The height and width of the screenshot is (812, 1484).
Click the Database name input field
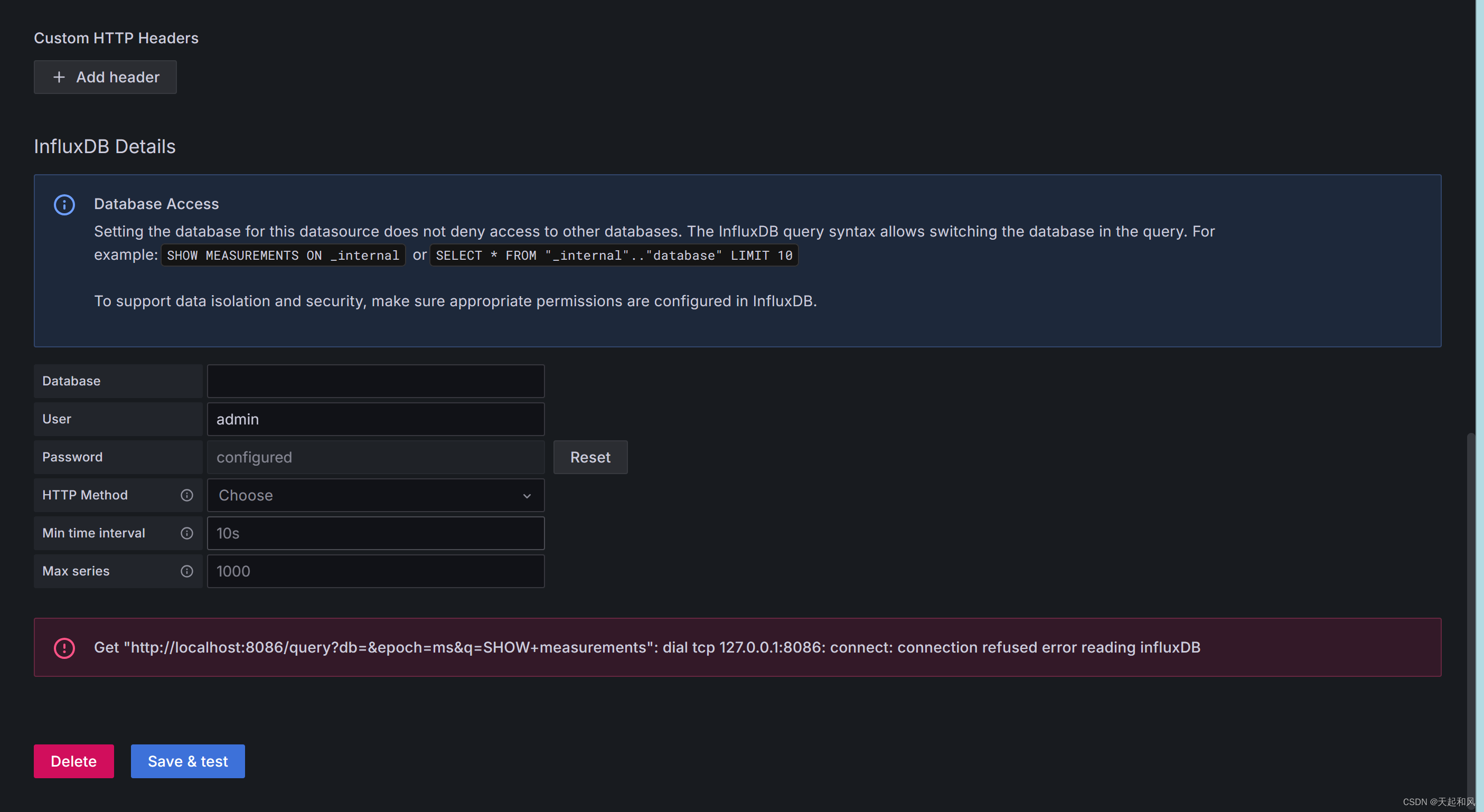(375, 381)
